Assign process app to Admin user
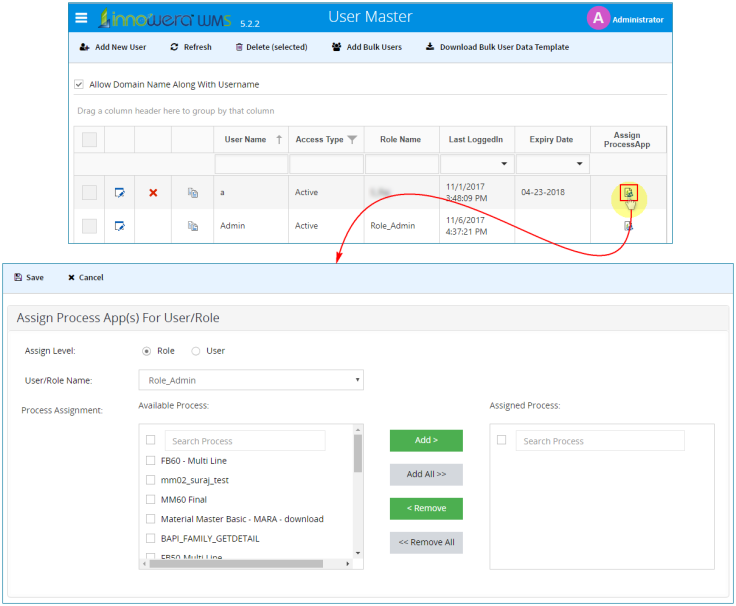736x606 pixels. tap(629, 226)
